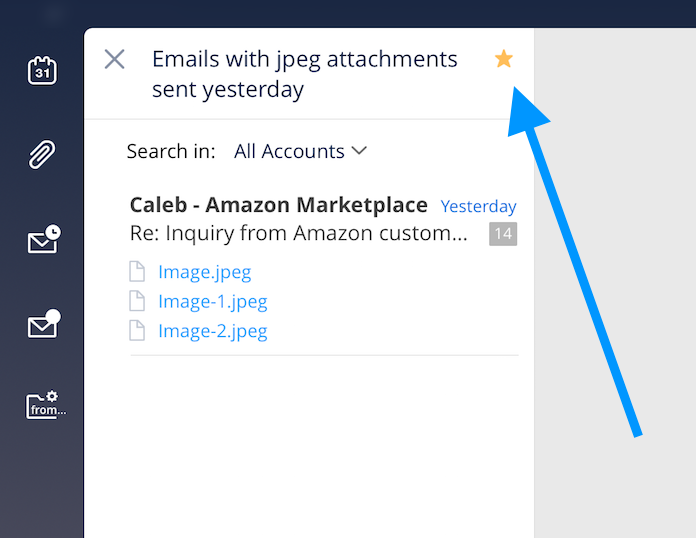Open the Image.jpeg attachment
The image size is (696, 538).
click(204, 271)
